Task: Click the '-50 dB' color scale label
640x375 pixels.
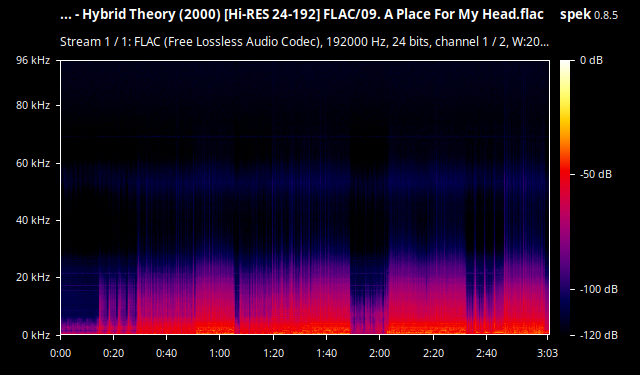Action: [x=596, y=174]
